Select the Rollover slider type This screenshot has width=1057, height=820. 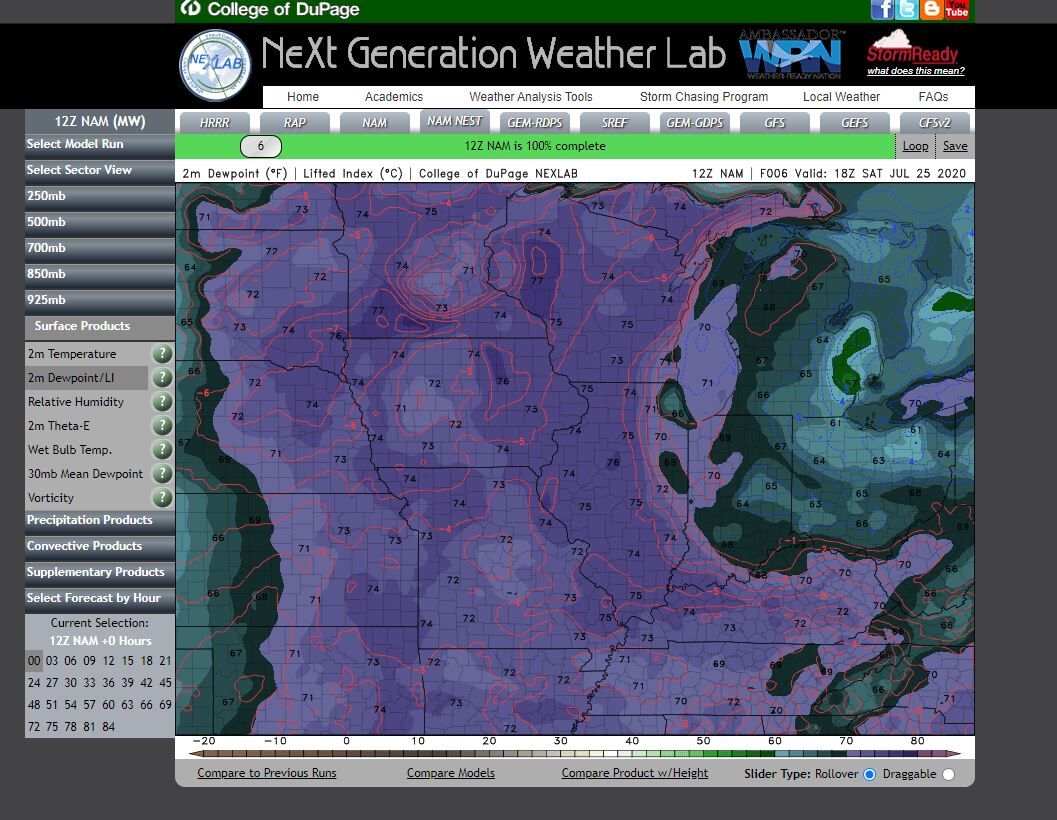(869, 774)
